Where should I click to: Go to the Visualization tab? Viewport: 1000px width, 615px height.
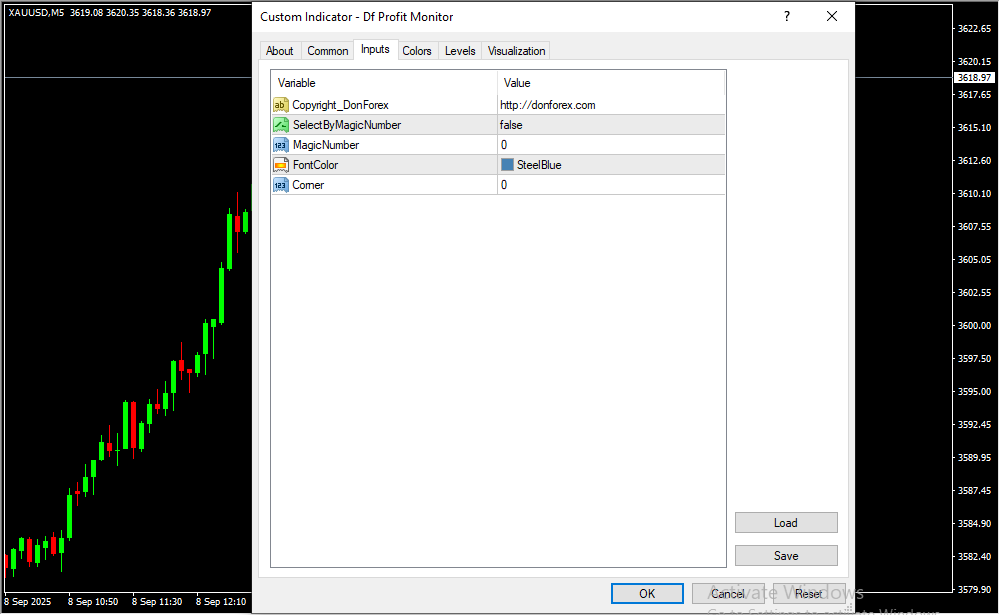tap(516, 51)
